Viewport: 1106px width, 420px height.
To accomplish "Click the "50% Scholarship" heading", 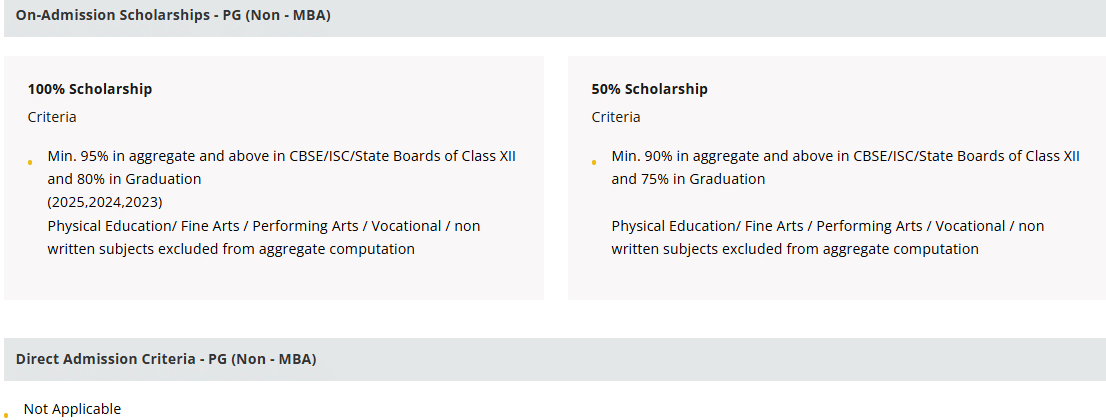I will [x=649, y=89].
